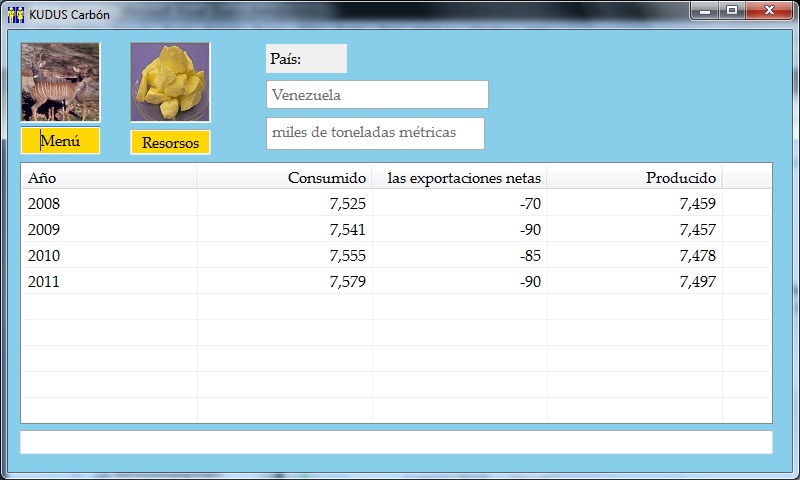Minimize the KUDUS Carbón window
This screenshot has height=480, width=800.
[705, 11]
